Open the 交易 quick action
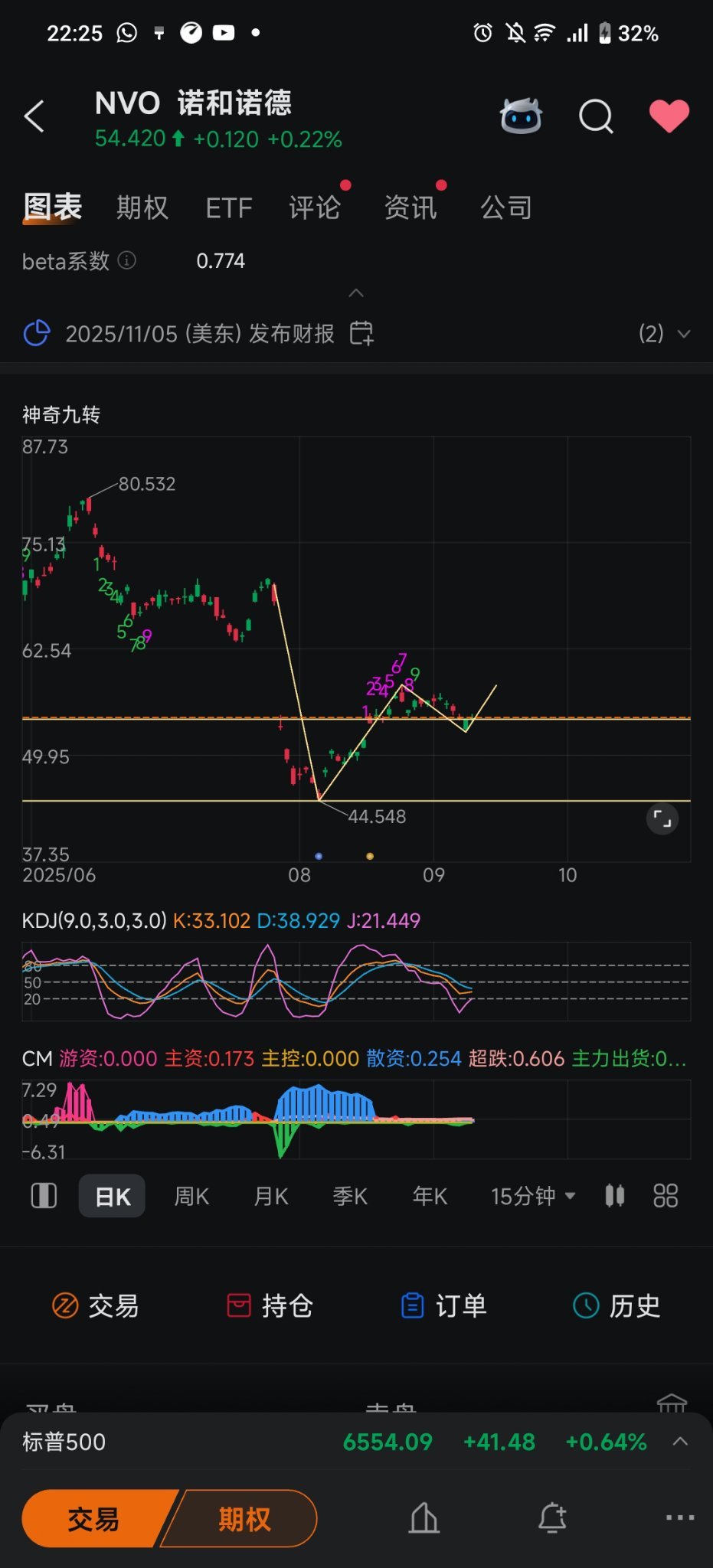The width and height of the screenshot is (713, 1568). tap(95, 1305)
